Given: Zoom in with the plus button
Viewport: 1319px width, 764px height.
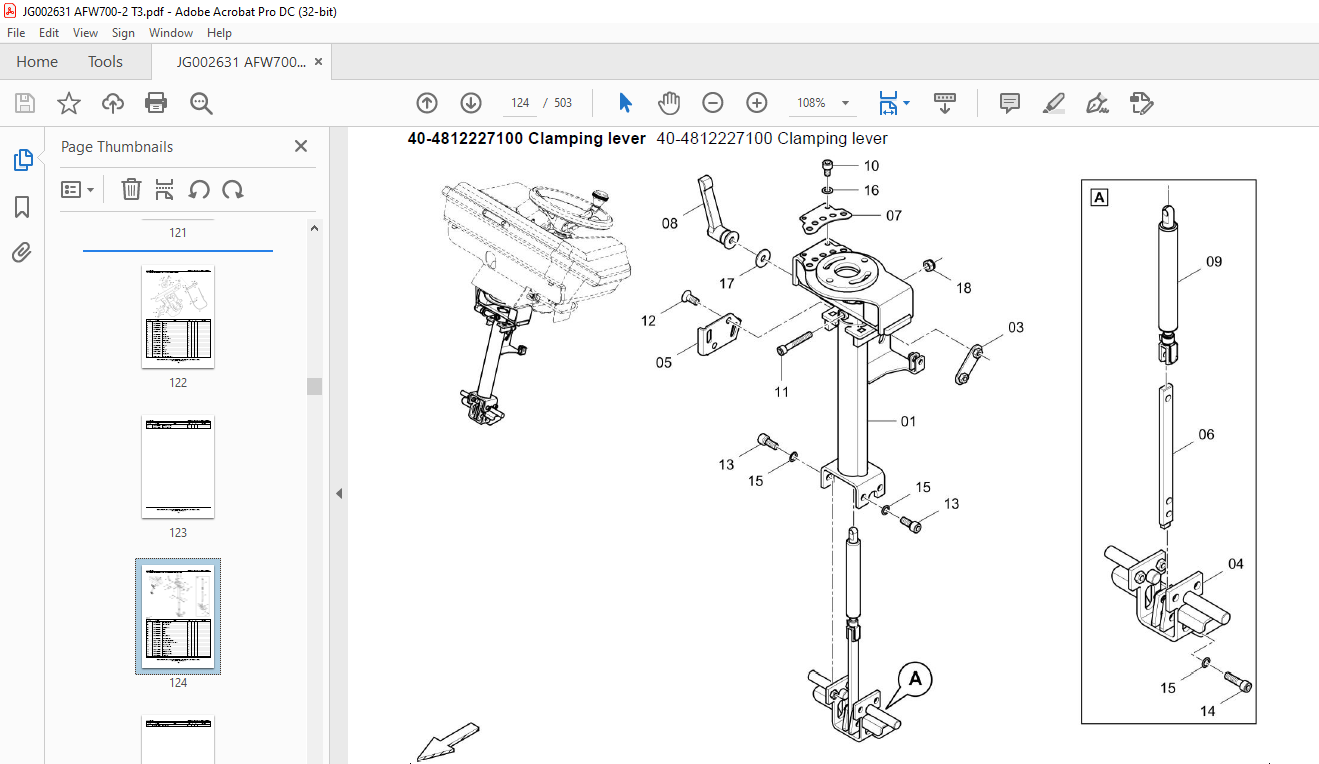Looking at the screenshot, I should click(757, 103).
